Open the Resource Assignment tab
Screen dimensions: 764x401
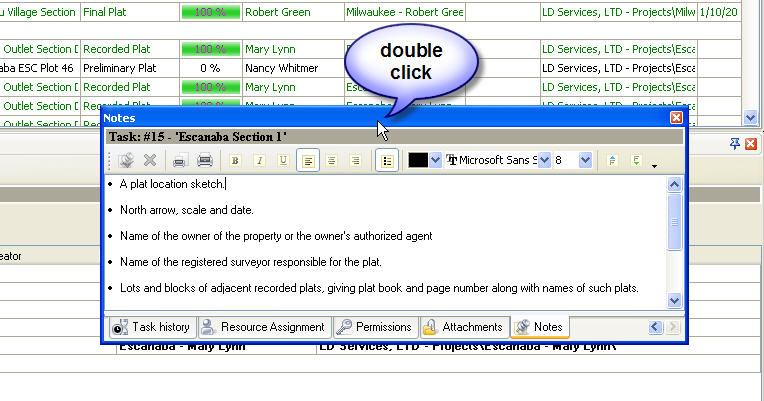[262, 327]
